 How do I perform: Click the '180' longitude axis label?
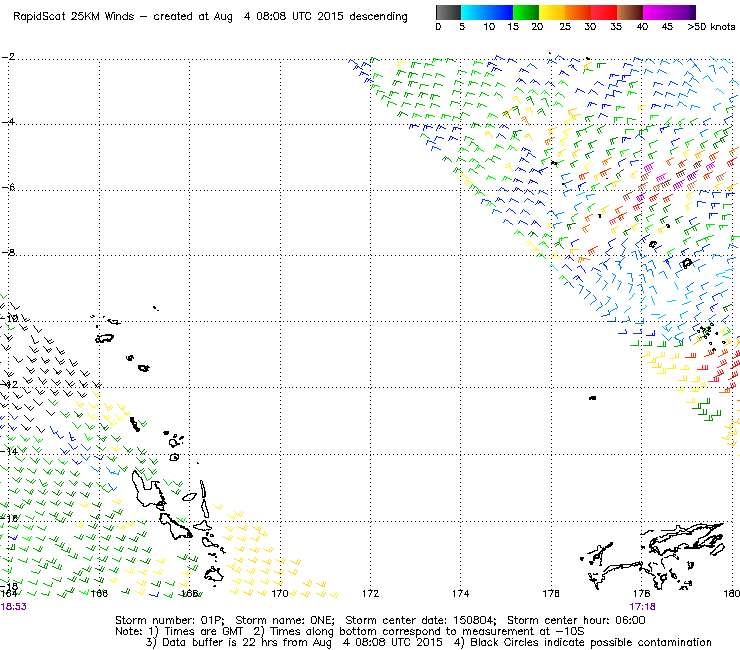731,593
